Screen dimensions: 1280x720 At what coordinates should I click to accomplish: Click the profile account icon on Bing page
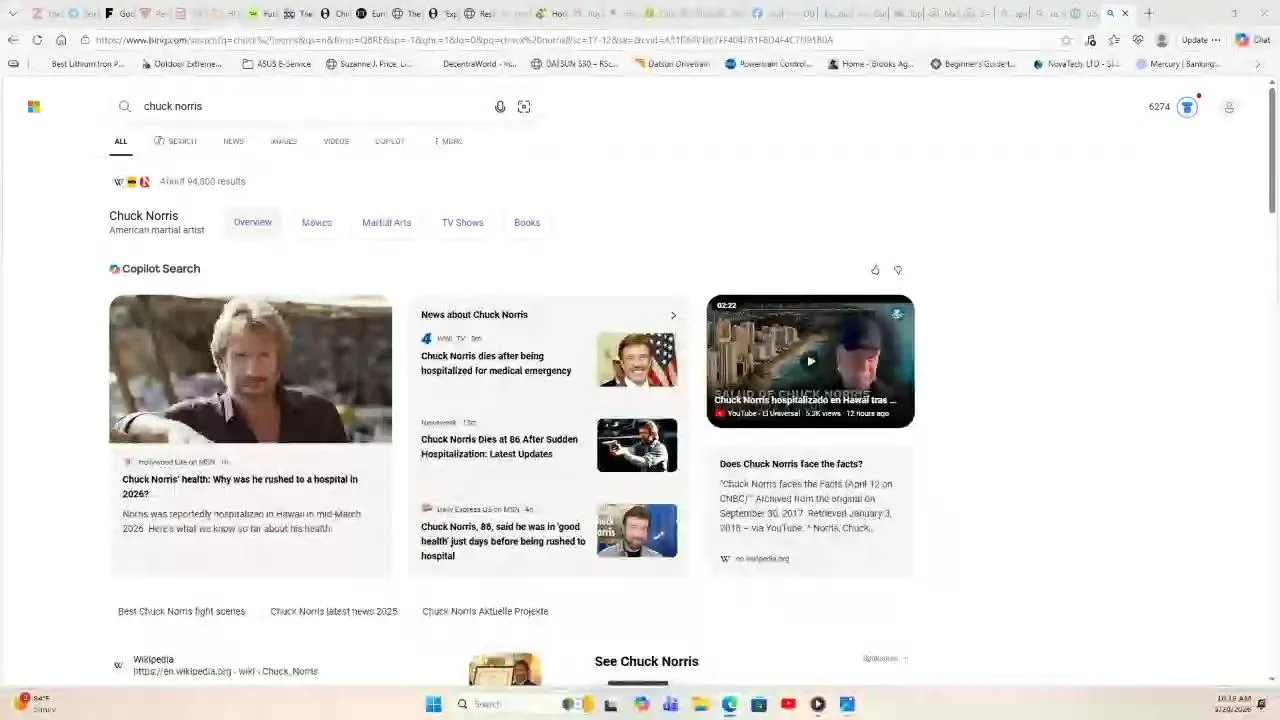1229,107
